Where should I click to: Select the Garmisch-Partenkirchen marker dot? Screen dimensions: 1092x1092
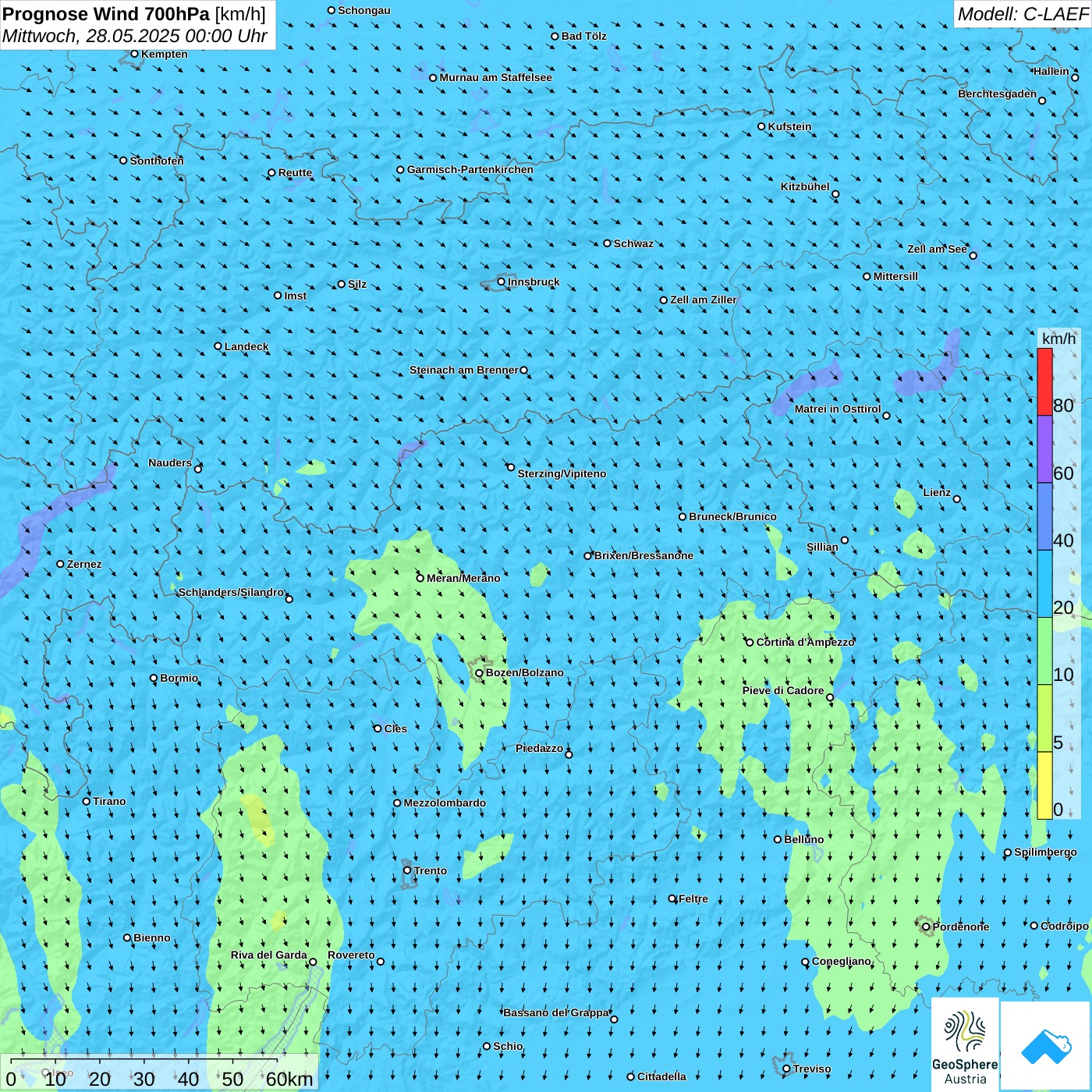click(x=400, y=170)
